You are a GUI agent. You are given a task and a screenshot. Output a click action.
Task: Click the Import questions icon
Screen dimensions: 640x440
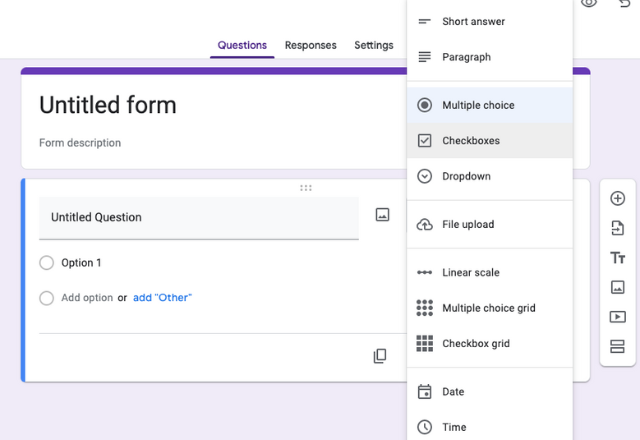(x=618, y=228)
